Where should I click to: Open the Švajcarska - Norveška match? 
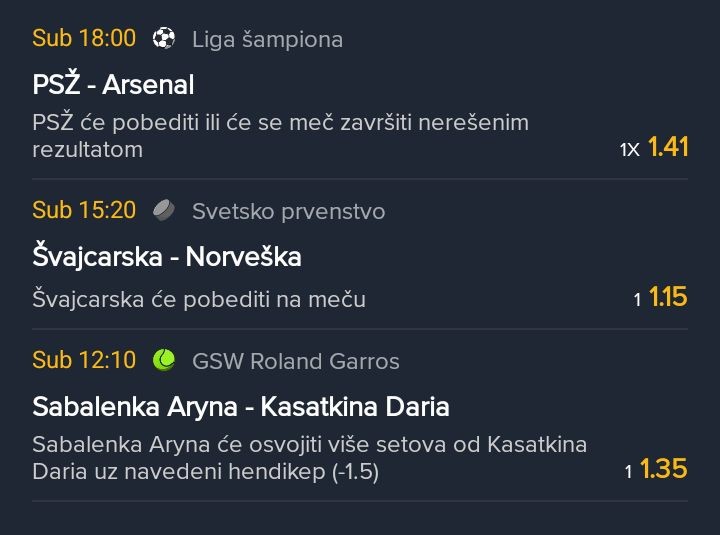(167, 256)
